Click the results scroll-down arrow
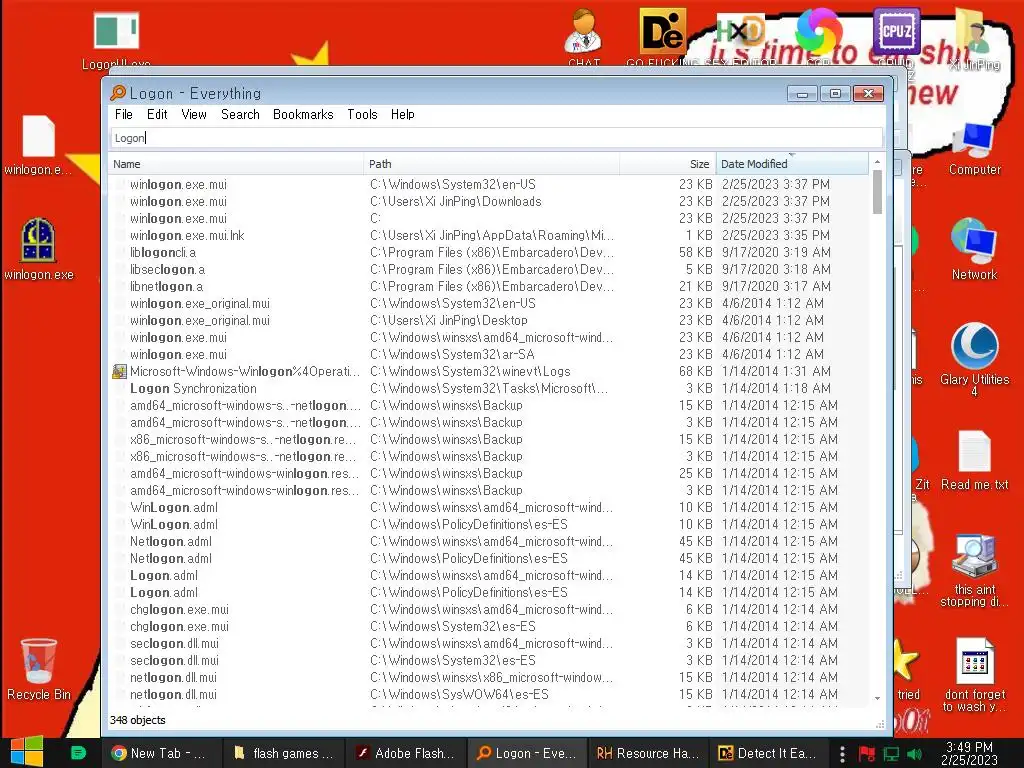The image size is (1024, 768). pos(877,698)
